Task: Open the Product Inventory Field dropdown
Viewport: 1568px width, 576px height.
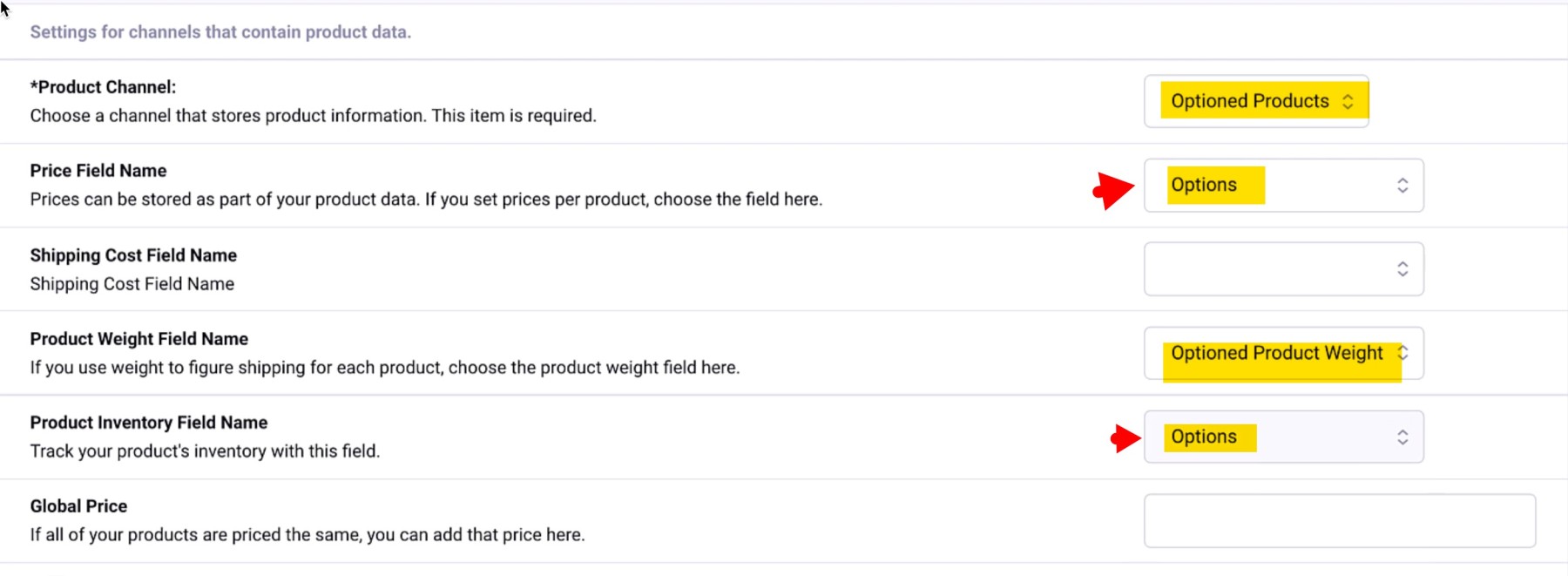Action: coord(1282,437)
